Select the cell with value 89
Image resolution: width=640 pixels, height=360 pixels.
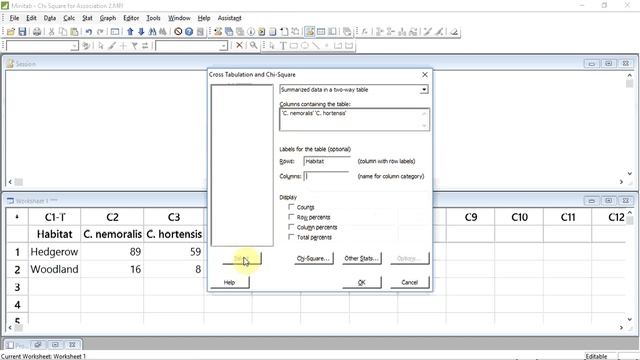(x=112, y=252)
